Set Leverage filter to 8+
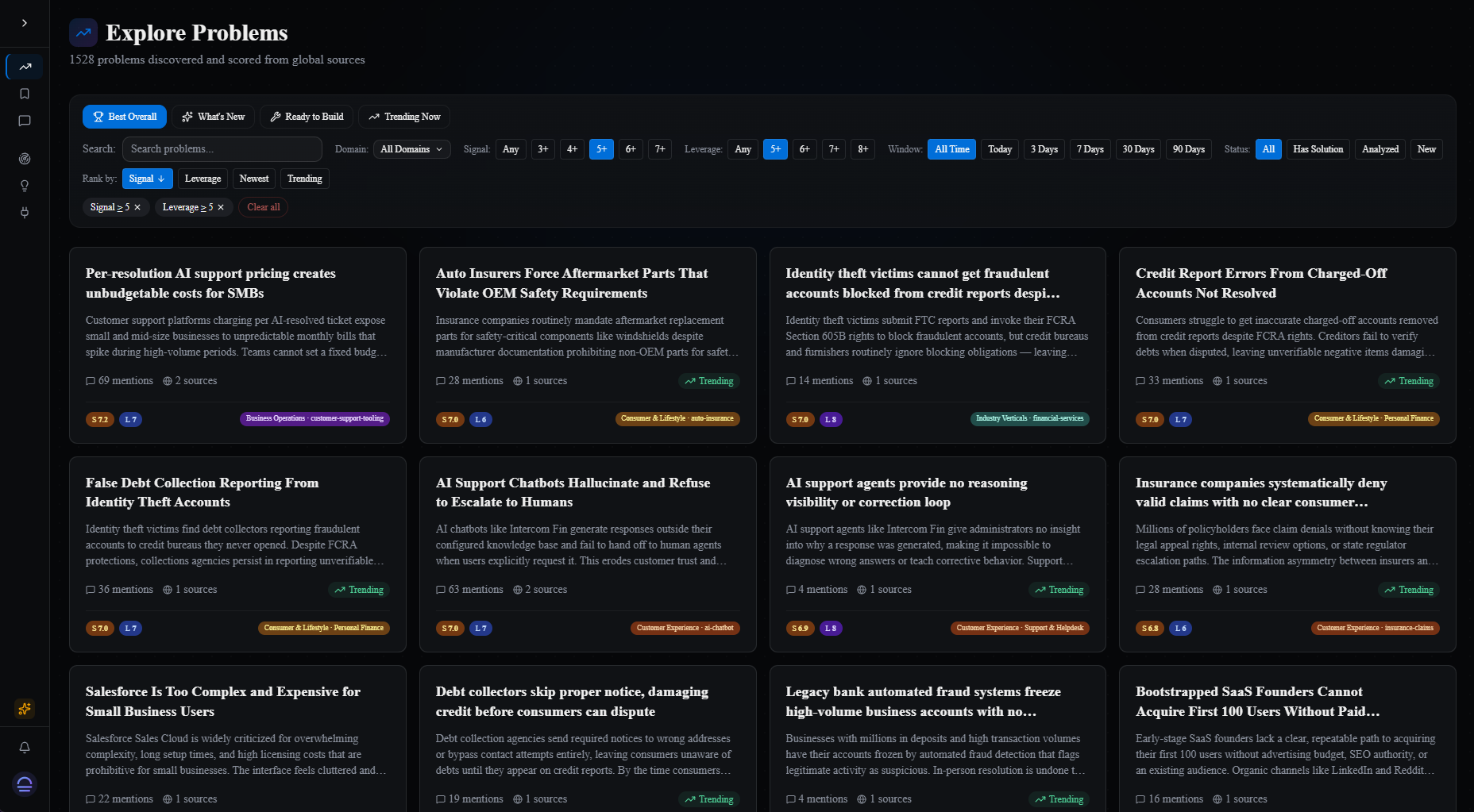Viewport: 1474px width, 812px height. [863, 149]
